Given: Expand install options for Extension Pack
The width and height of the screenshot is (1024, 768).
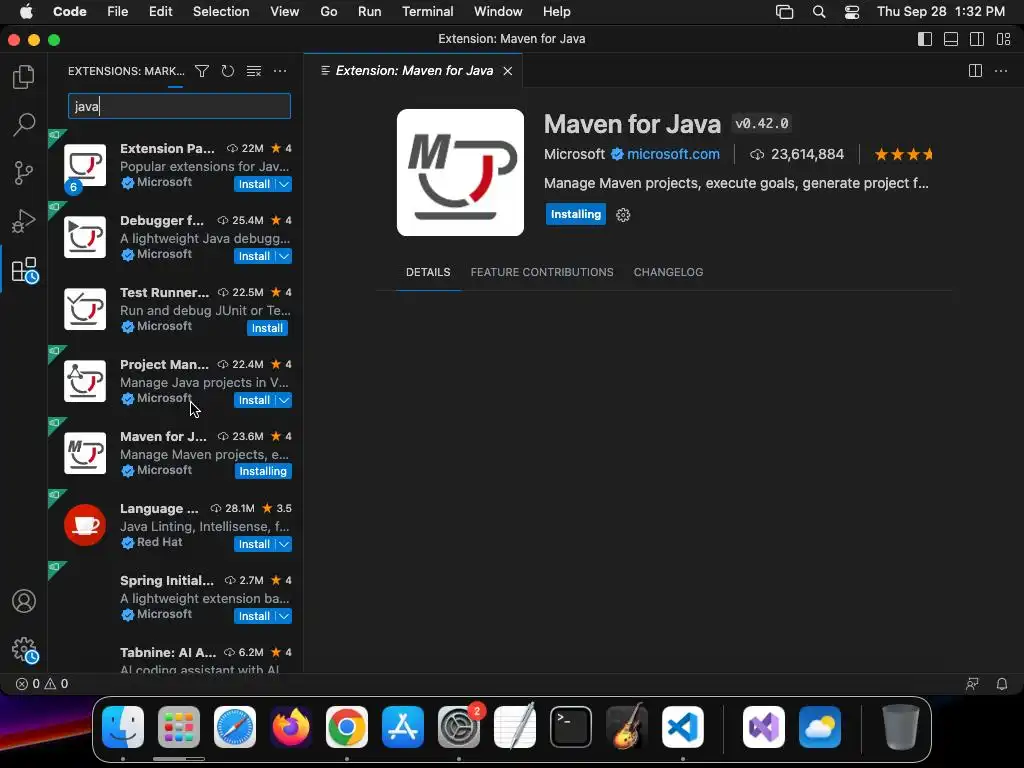Looking at the screenshot, I should [x=284, y=184].
